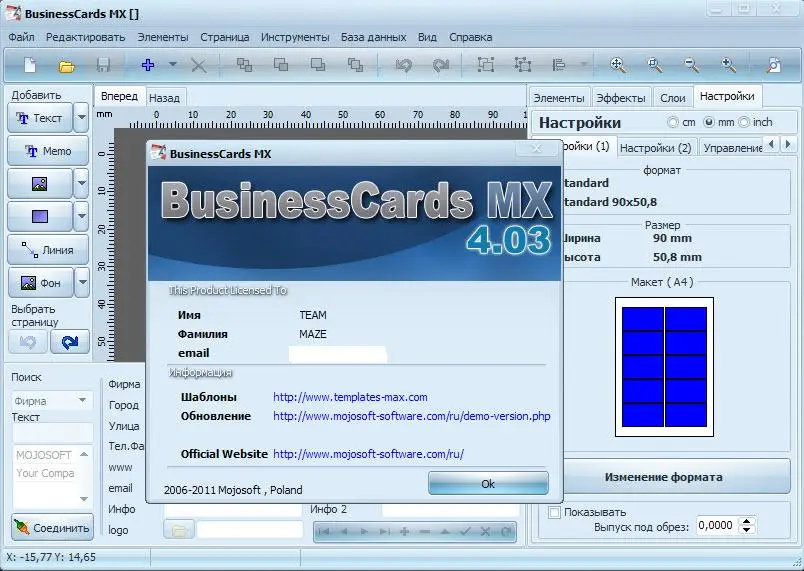Open the Редактировать menu
This screenshot has height=571, width=804.
click(x=86, y=37)
